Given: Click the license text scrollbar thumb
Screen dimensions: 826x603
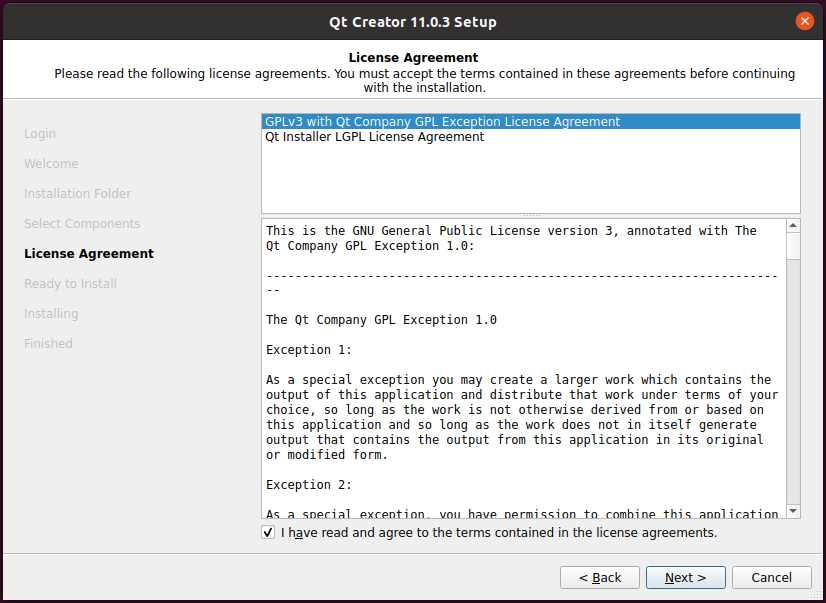Looking at the screenshot, I should [x=793, y=245].
